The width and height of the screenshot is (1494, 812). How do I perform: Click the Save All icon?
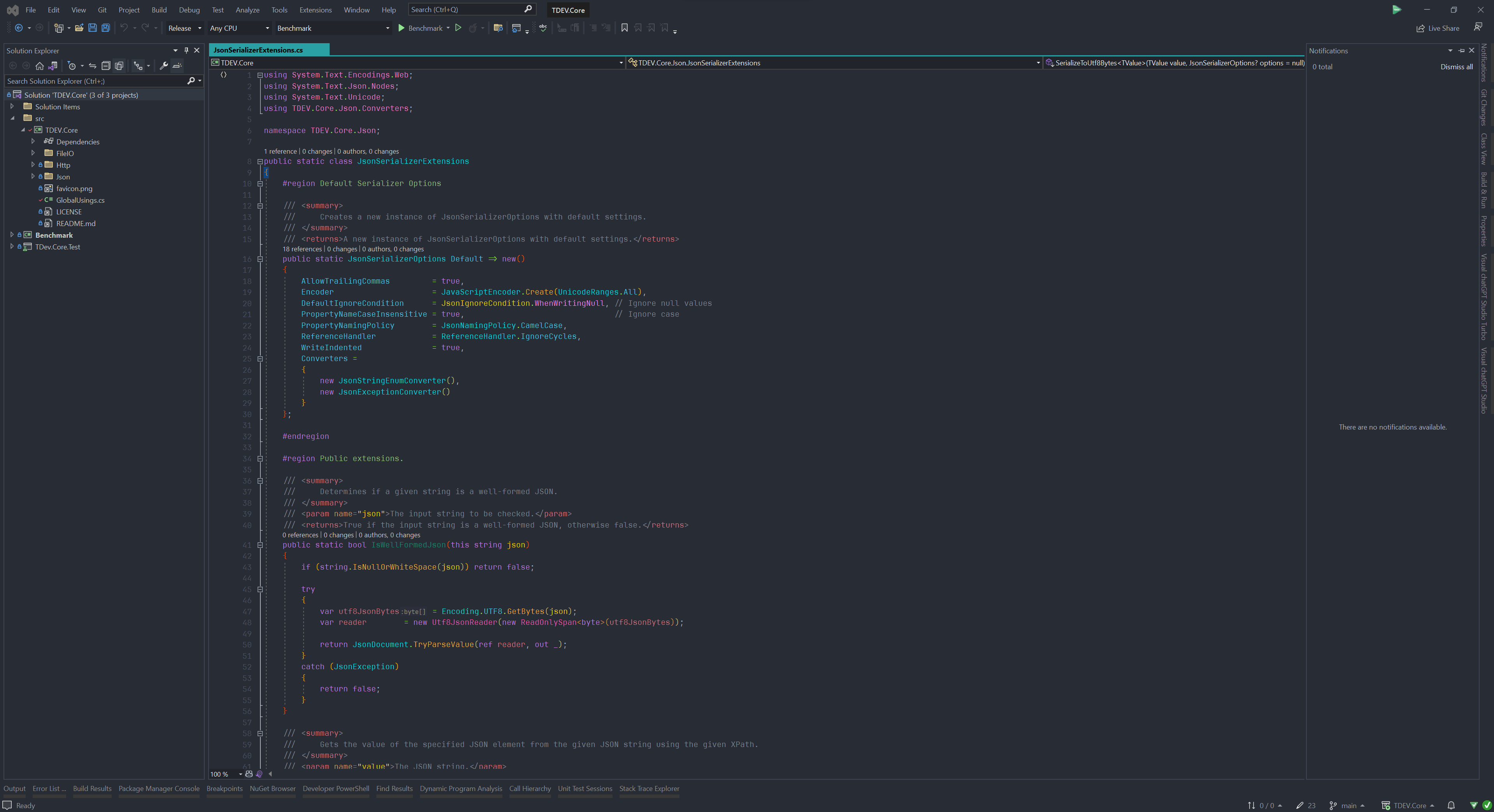[x=105, y=28]
